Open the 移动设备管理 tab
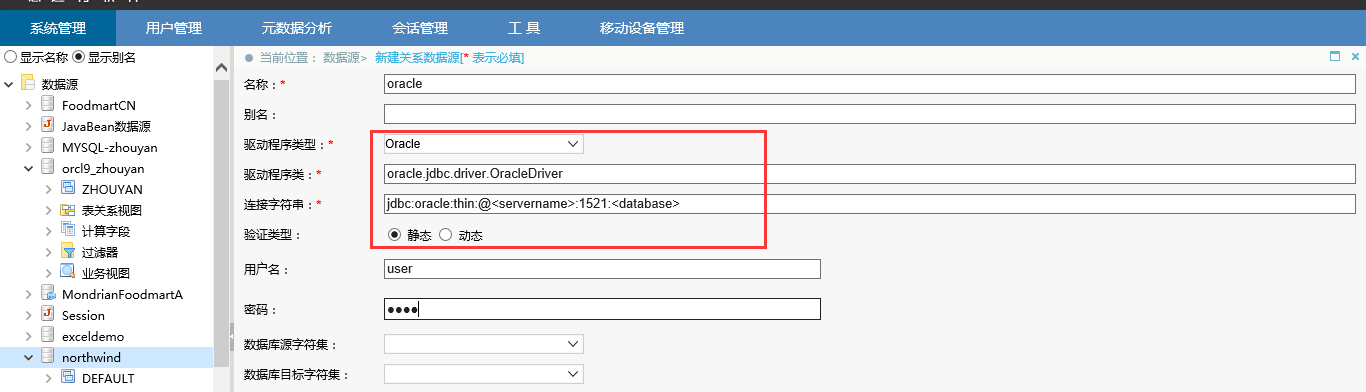This screenshot has height=392, width=1366. click(642, 28)
